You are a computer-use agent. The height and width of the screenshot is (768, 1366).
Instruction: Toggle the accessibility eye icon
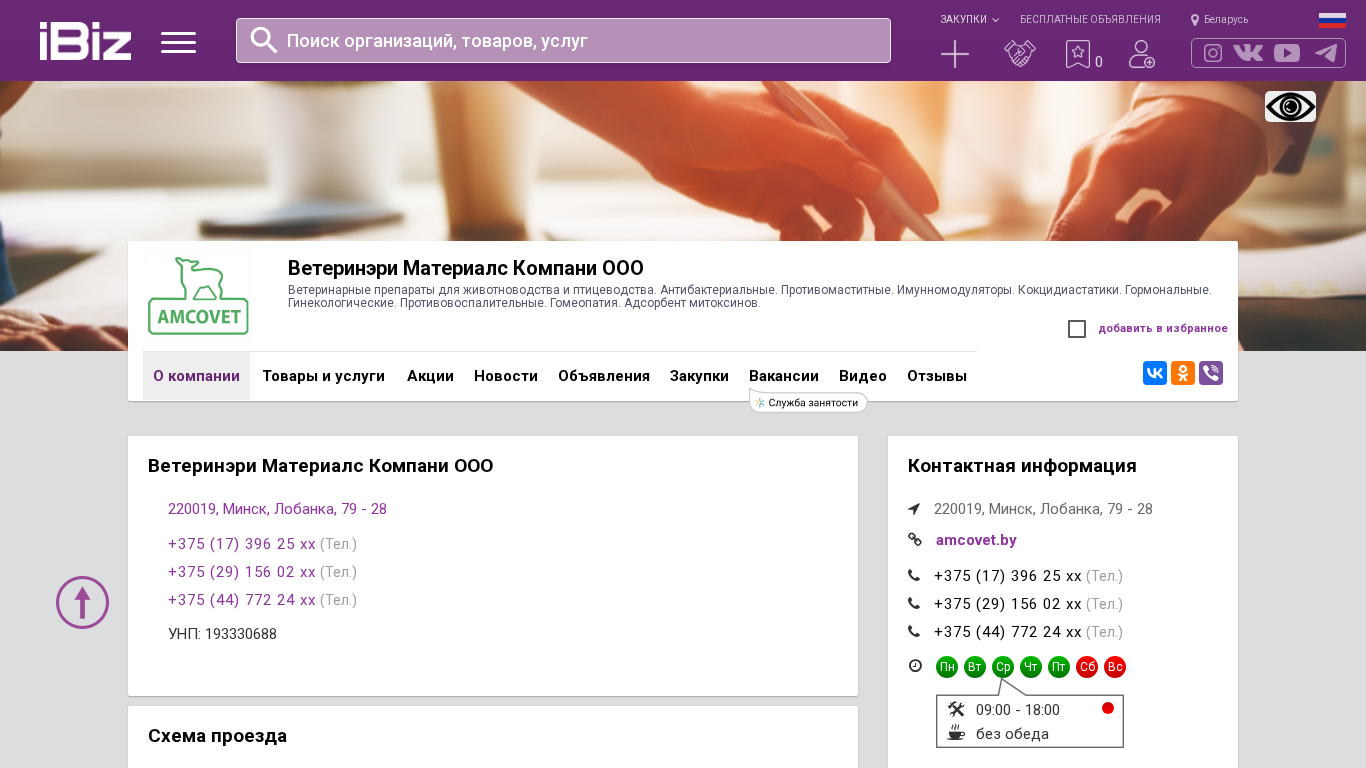1290,107
